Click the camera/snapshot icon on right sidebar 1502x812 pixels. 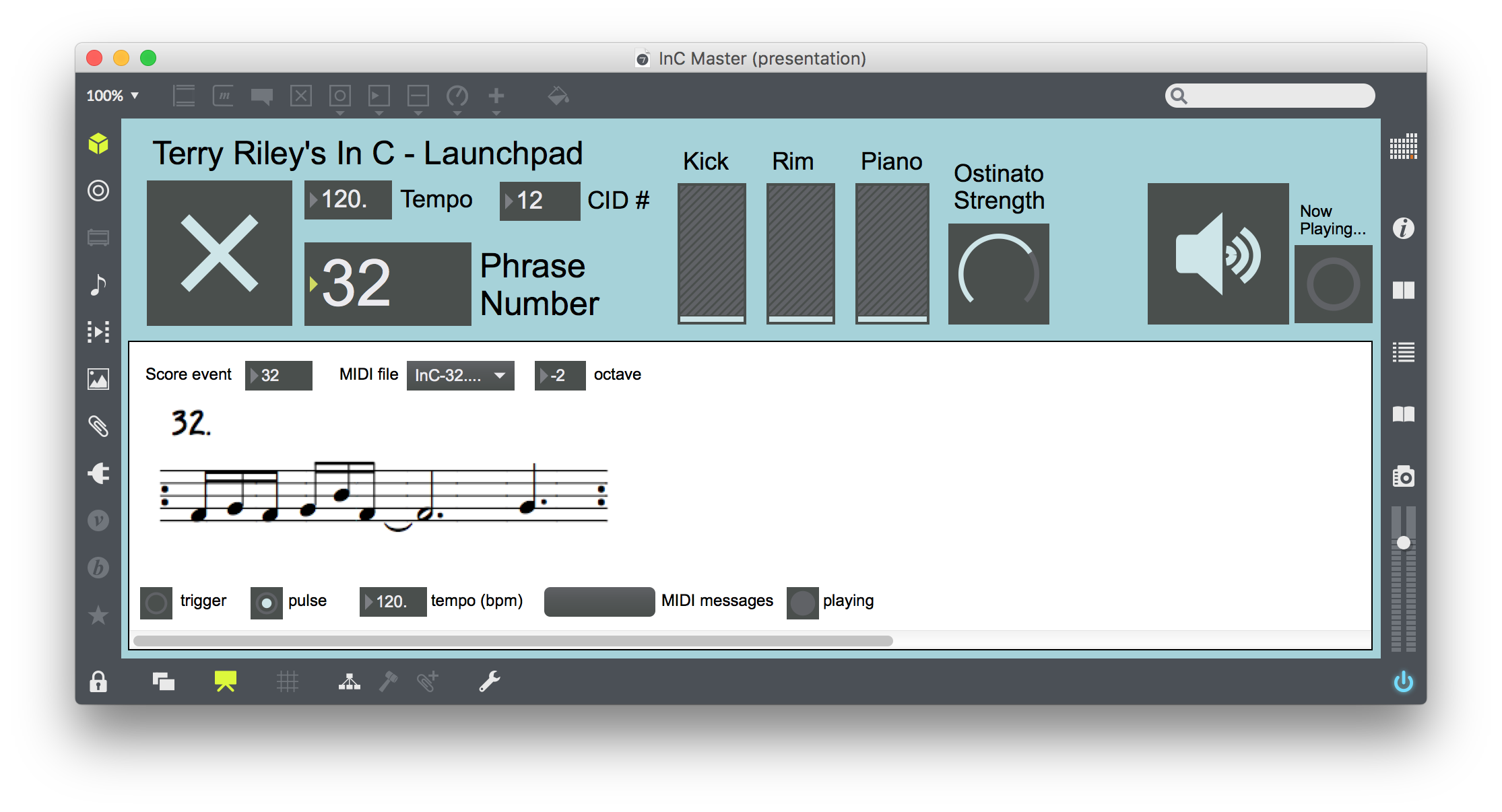point(1405,475)
